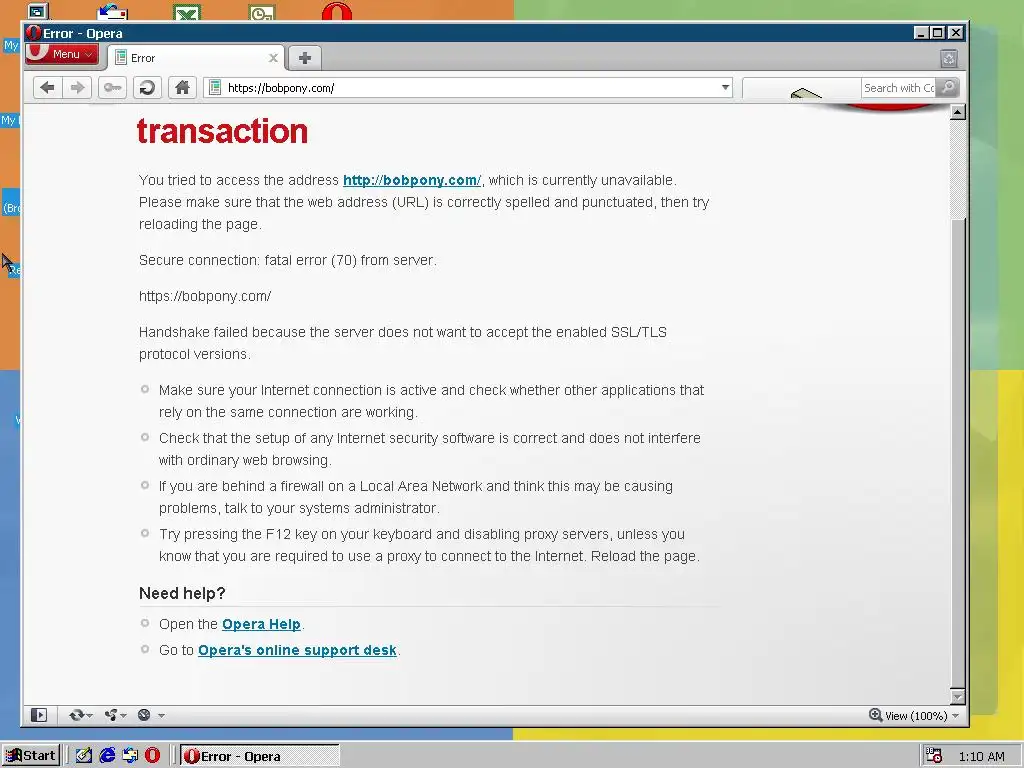Click the 'If you are behind a firewall' bullet
The image size is (1024, 768).
[x=416, y=497]
